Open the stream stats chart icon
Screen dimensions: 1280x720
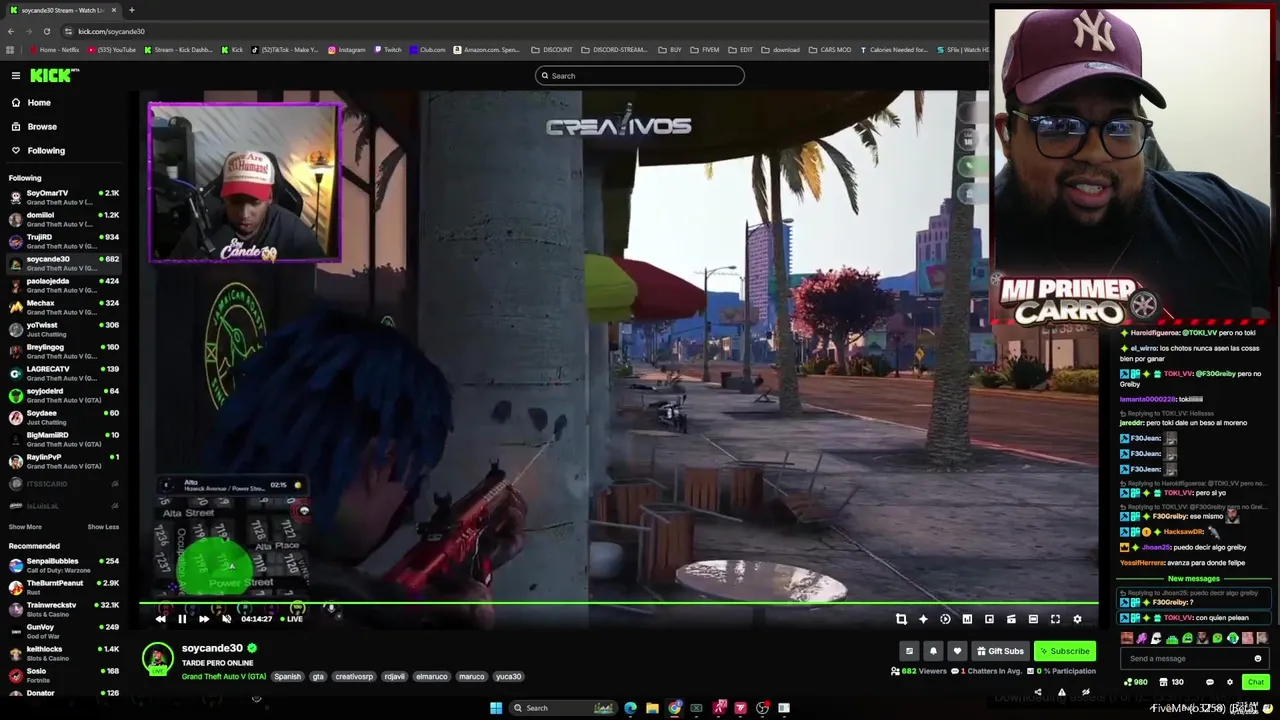(x=967, y=619)
